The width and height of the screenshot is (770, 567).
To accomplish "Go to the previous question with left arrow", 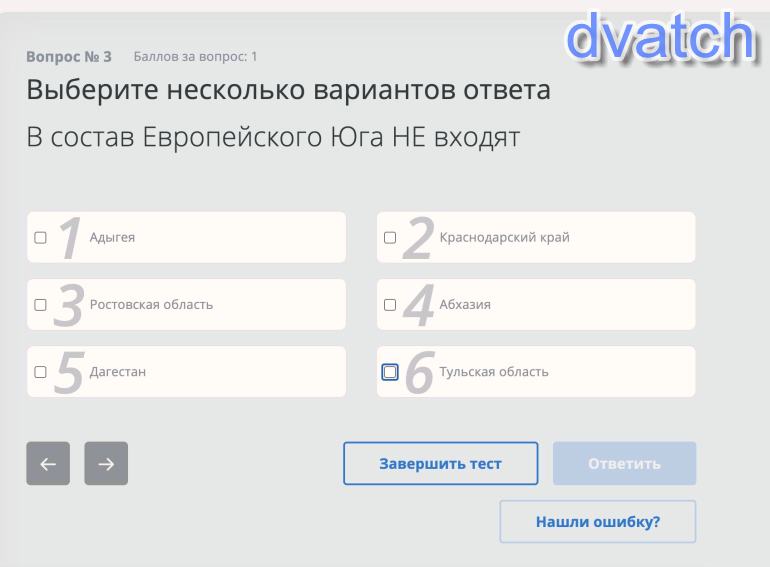I will tap(48, 463).
